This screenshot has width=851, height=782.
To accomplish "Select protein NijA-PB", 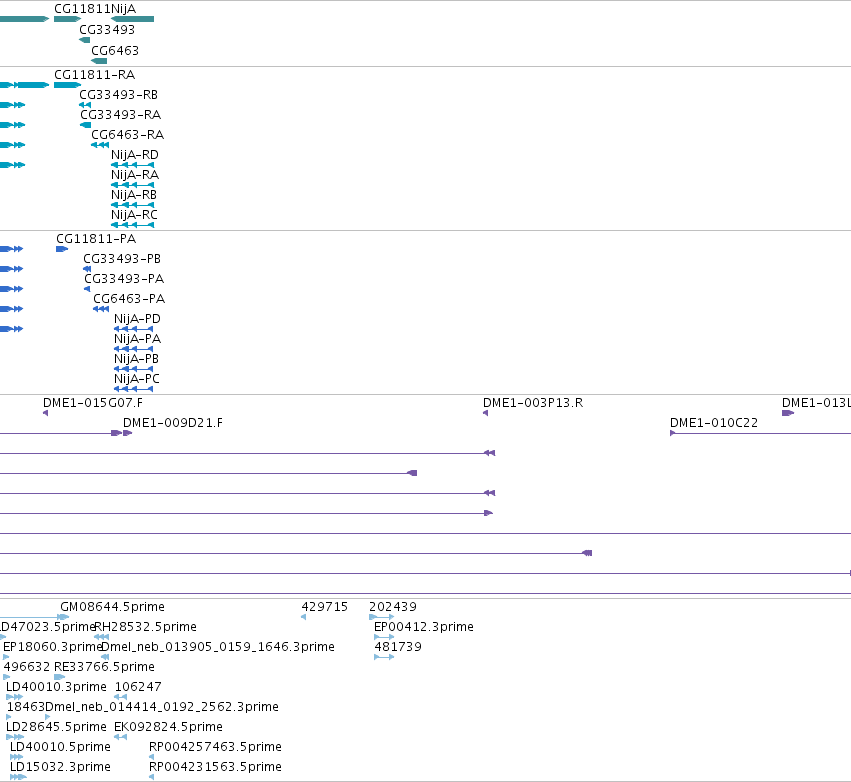I will tap(134, 370).
